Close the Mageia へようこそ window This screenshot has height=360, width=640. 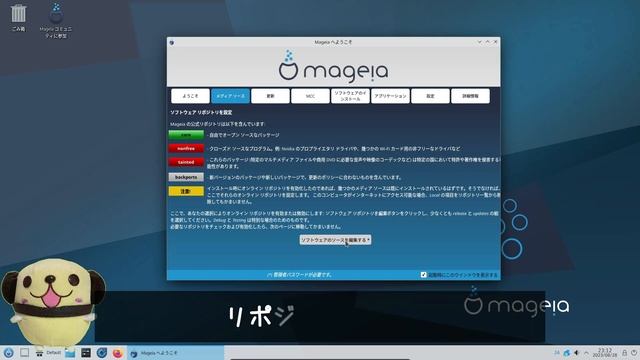(x=496, y=42)
